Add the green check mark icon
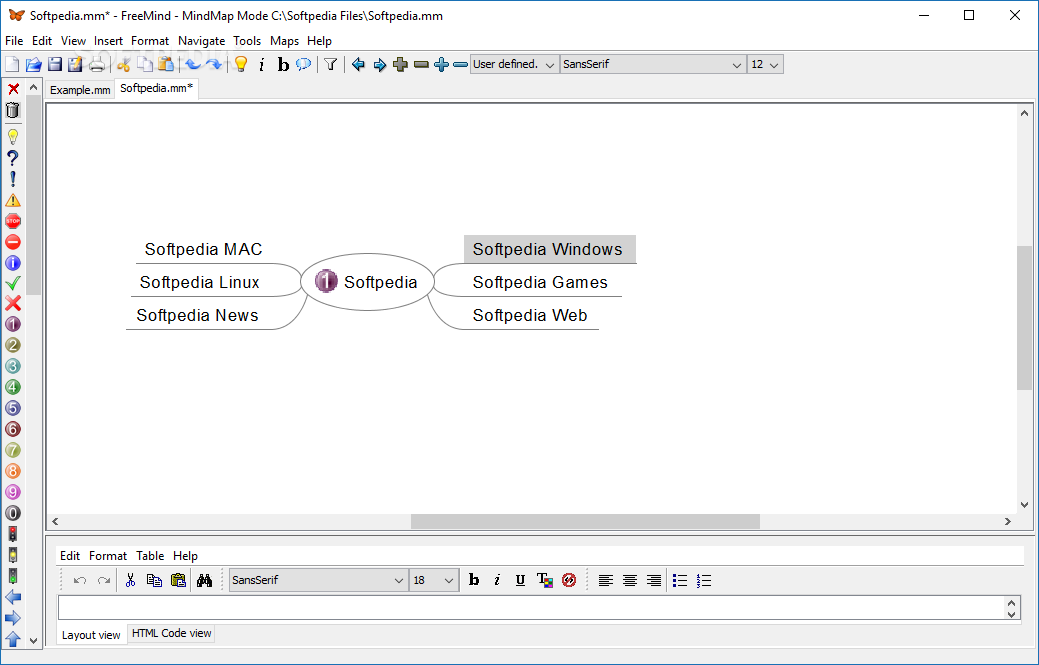The image size is (1039, 665). pyautogui.click(x=13, y=283)
